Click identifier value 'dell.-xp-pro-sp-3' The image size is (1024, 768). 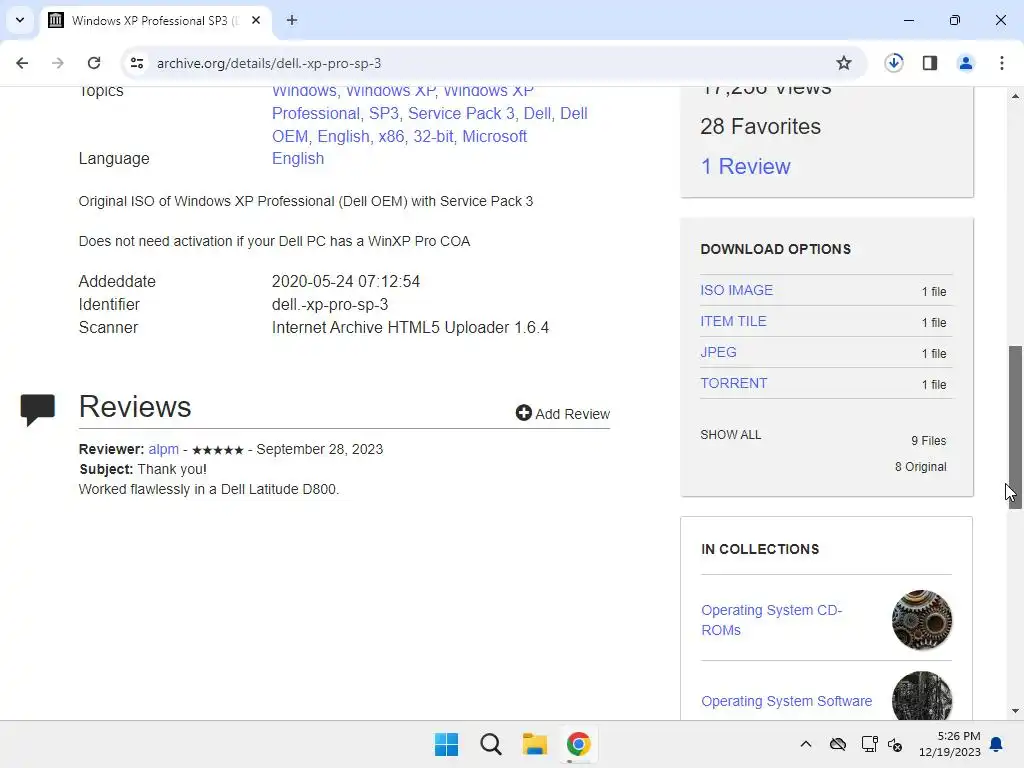(330, 304)
